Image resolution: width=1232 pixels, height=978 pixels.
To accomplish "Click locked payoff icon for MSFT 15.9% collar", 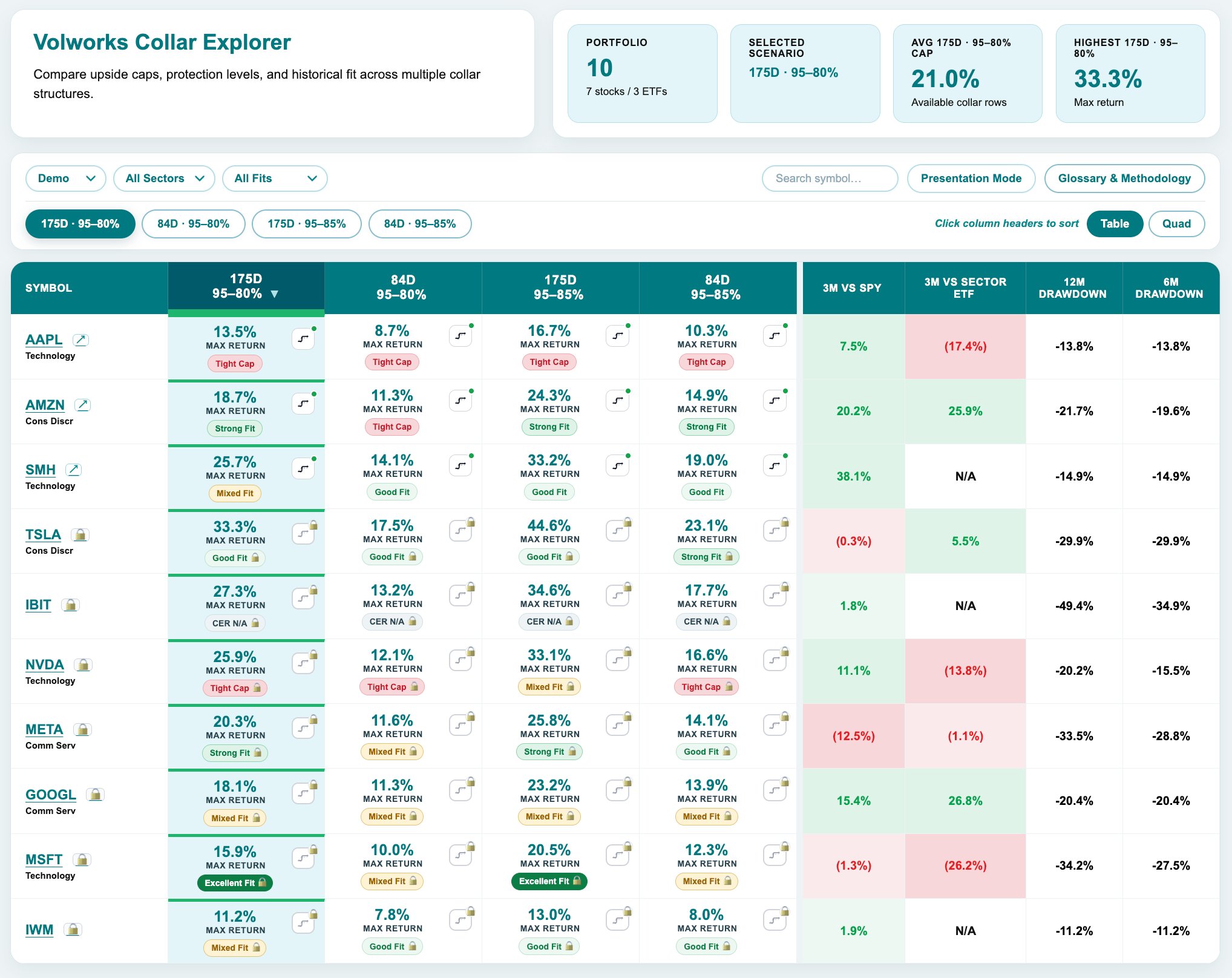I will point(303,858).
